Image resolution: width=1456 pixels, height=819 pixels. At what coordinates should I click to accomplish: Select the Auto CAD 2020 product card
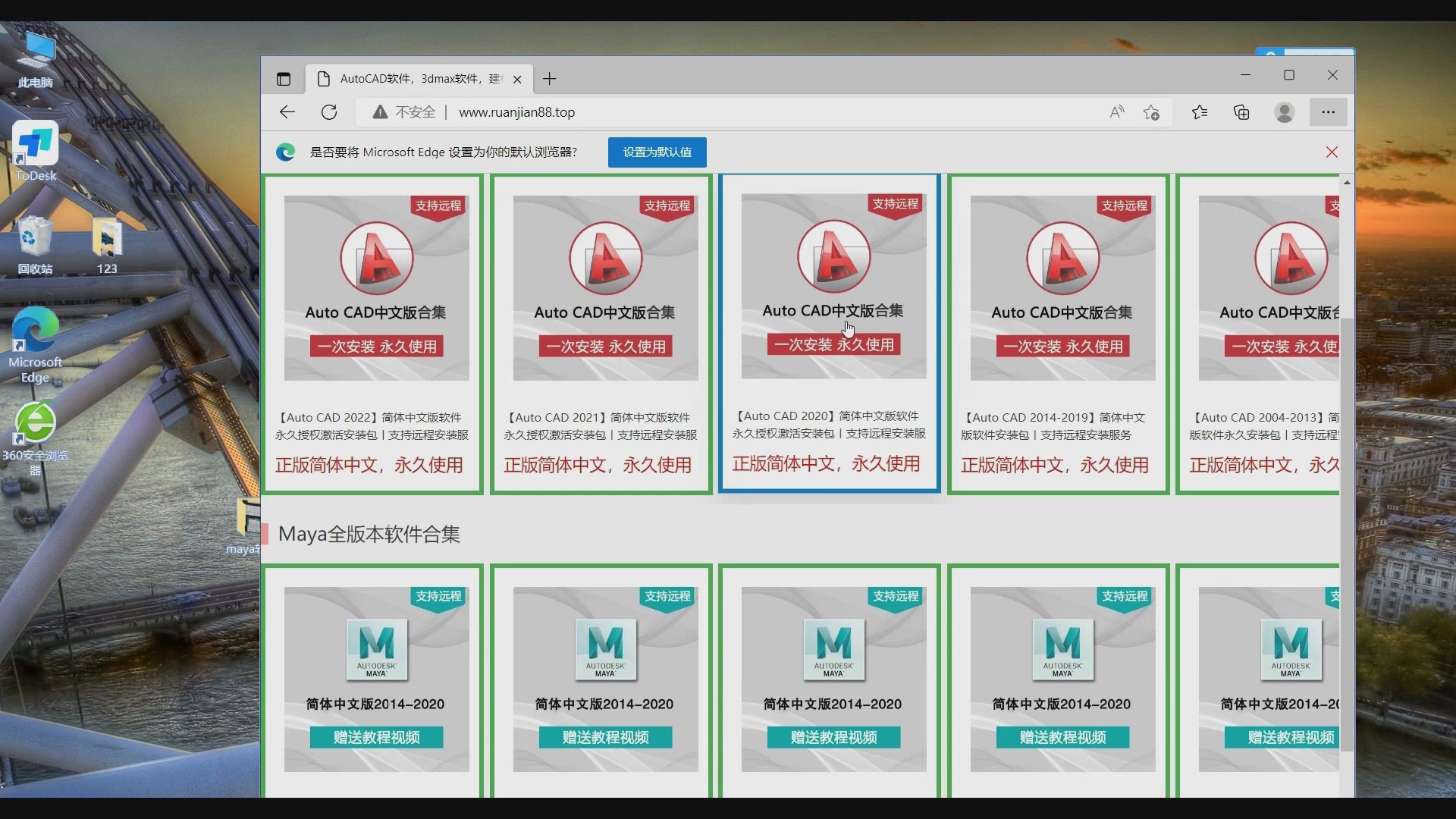830,334
